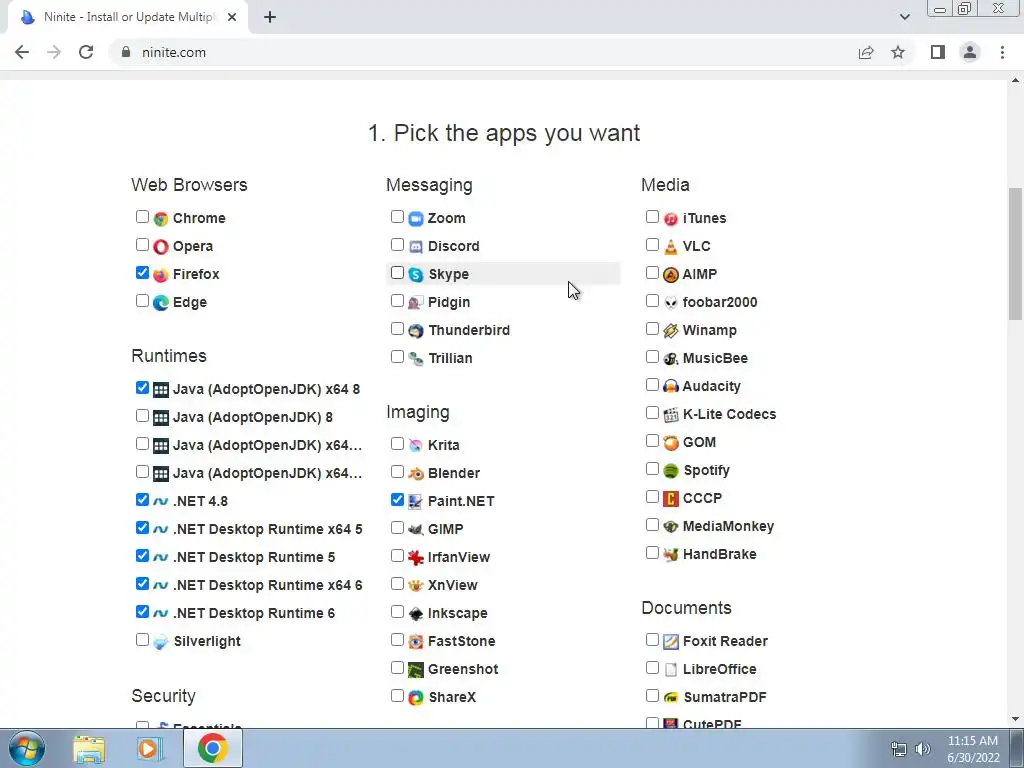Click the HandBrake app icon
Image resolution: width=1024 pixels, height=768 pixels.
[671, 555]
